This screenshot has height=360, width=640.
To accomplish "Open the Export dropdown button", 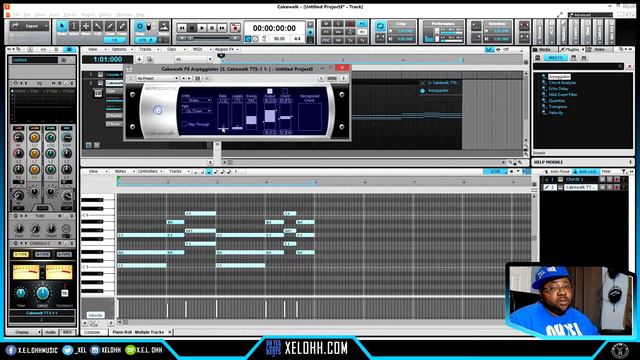I will [x=29, y=26].
